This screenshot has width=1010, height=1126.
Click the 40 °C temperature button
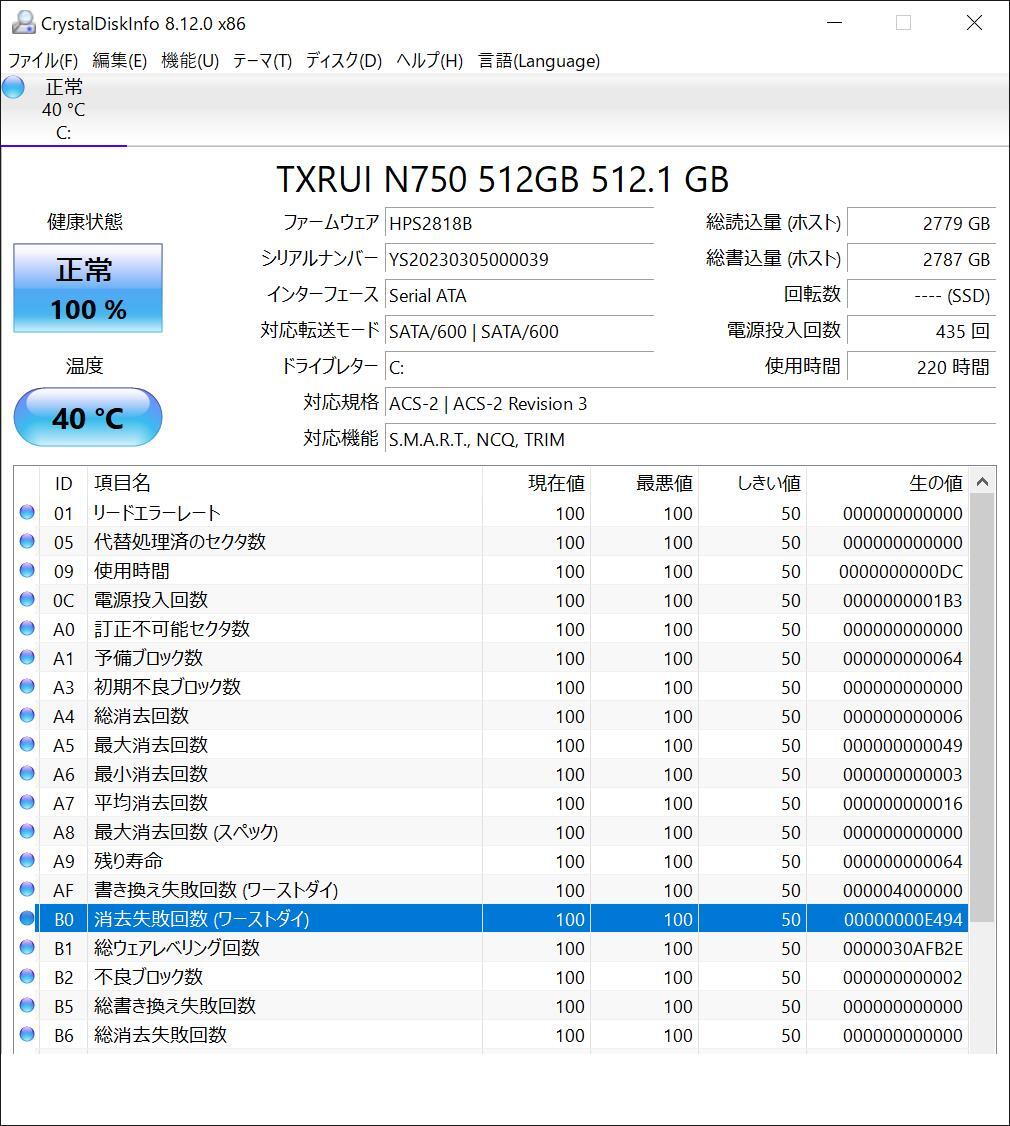pyautogui.click(x=88, y=417)
